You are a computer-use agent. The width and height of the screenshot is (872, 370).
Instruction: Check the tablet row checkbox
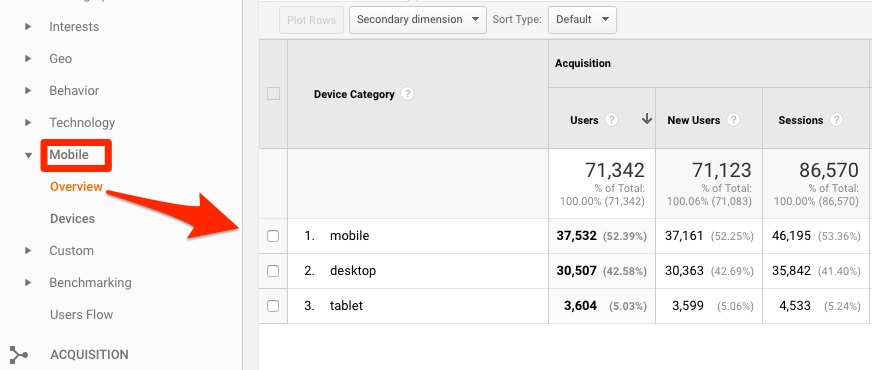tap(273, 305)
